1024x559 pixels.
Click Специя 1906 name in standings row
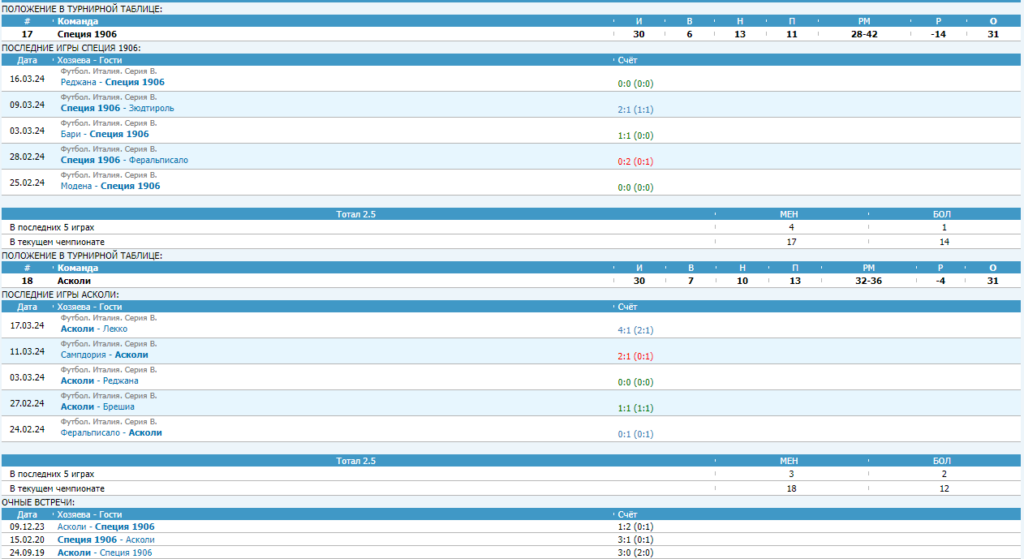(87, 35)
